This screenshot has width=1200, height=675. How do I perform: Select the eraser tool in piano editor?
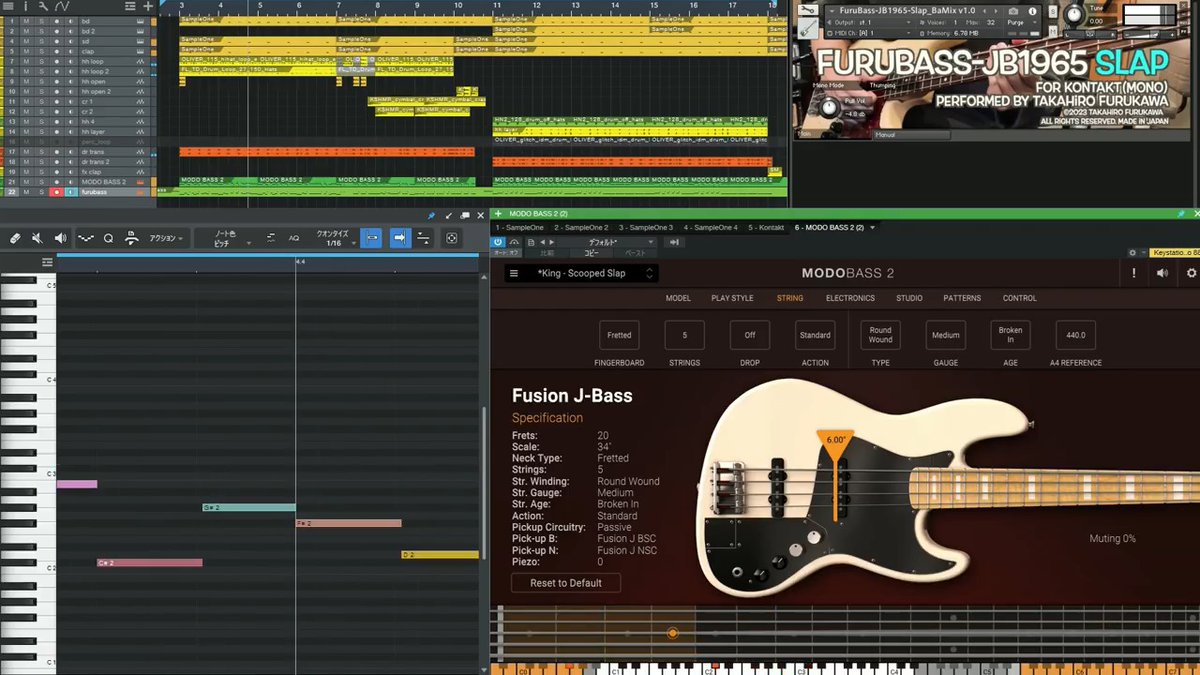pyautogui.click(x=14, y=238)
